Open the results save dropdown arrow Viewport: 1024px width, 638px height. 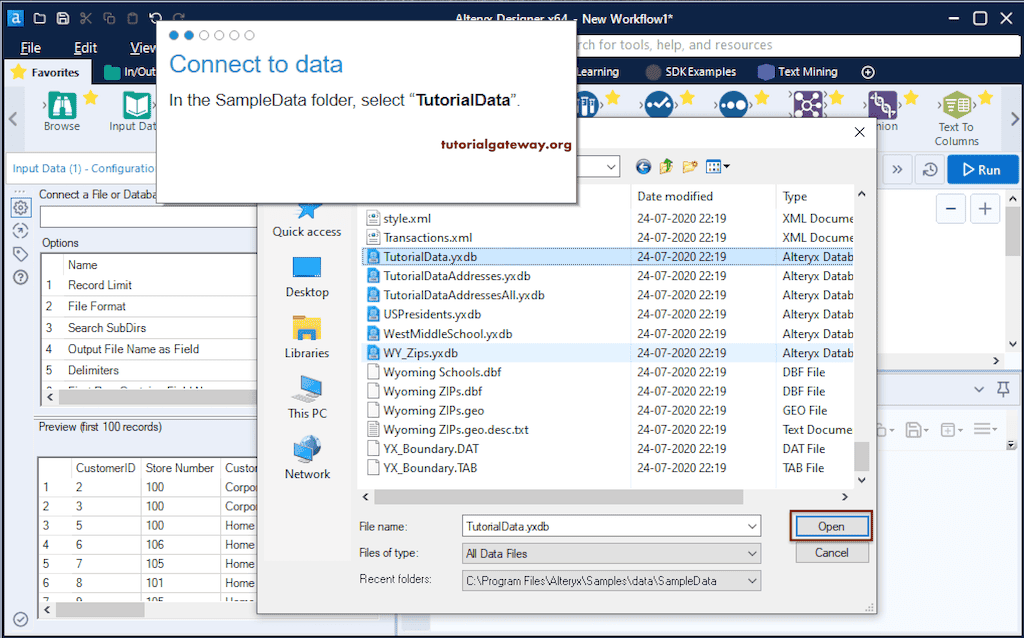927,430
